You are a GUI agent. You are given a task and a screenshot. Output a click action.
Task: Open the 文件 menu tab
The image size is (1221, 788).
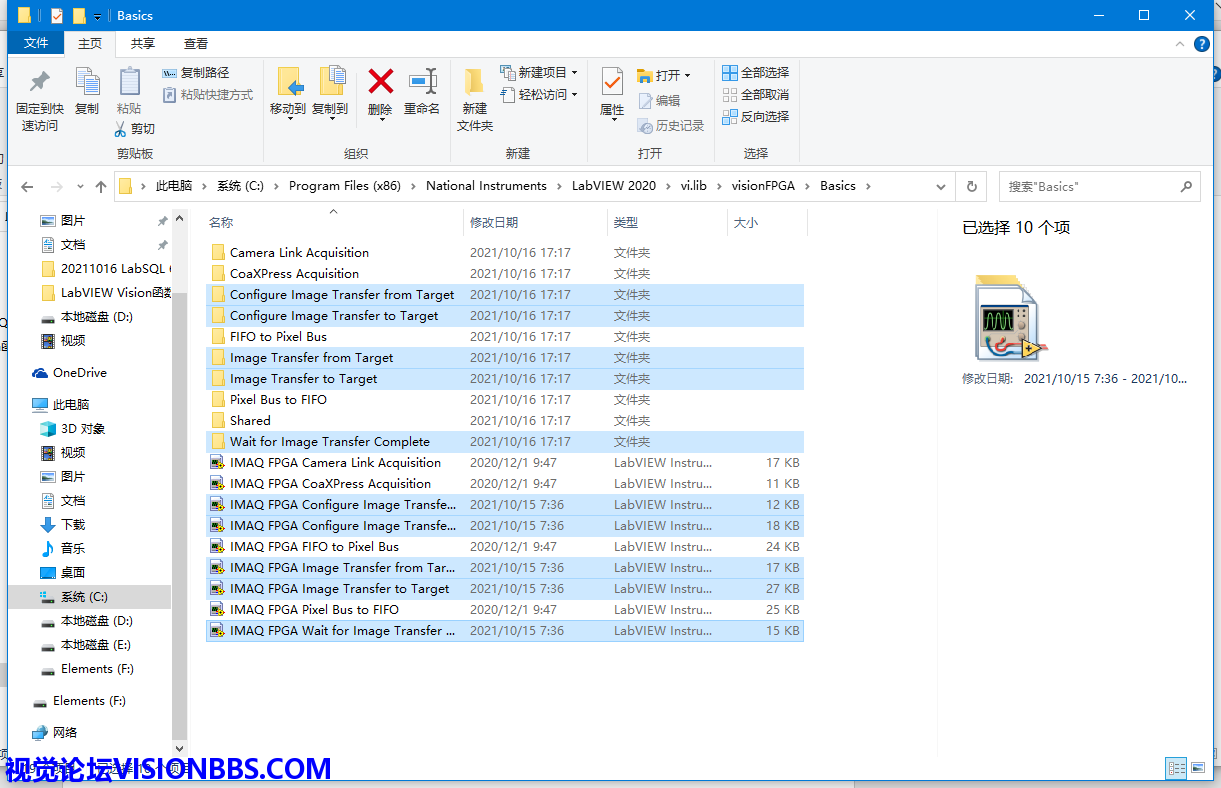[x=36, y=43]
